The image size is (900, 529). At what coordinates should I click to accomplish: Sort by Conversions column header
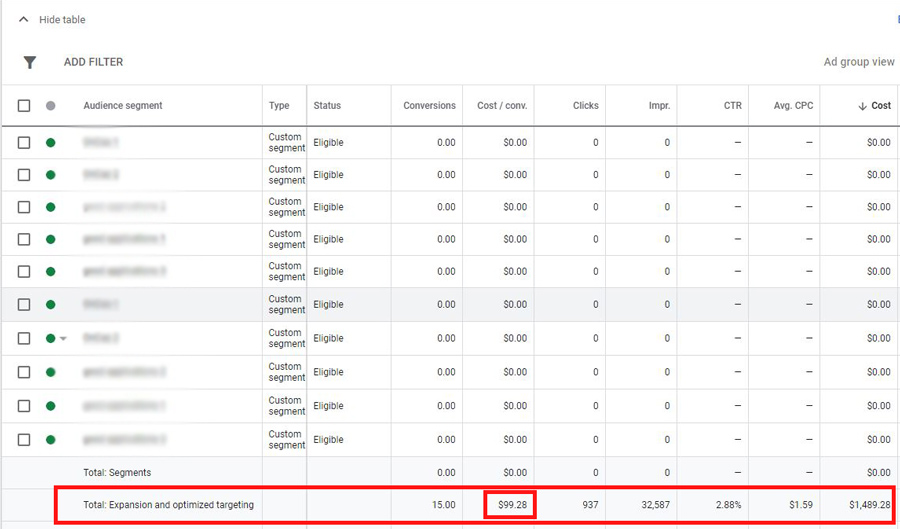429,106
